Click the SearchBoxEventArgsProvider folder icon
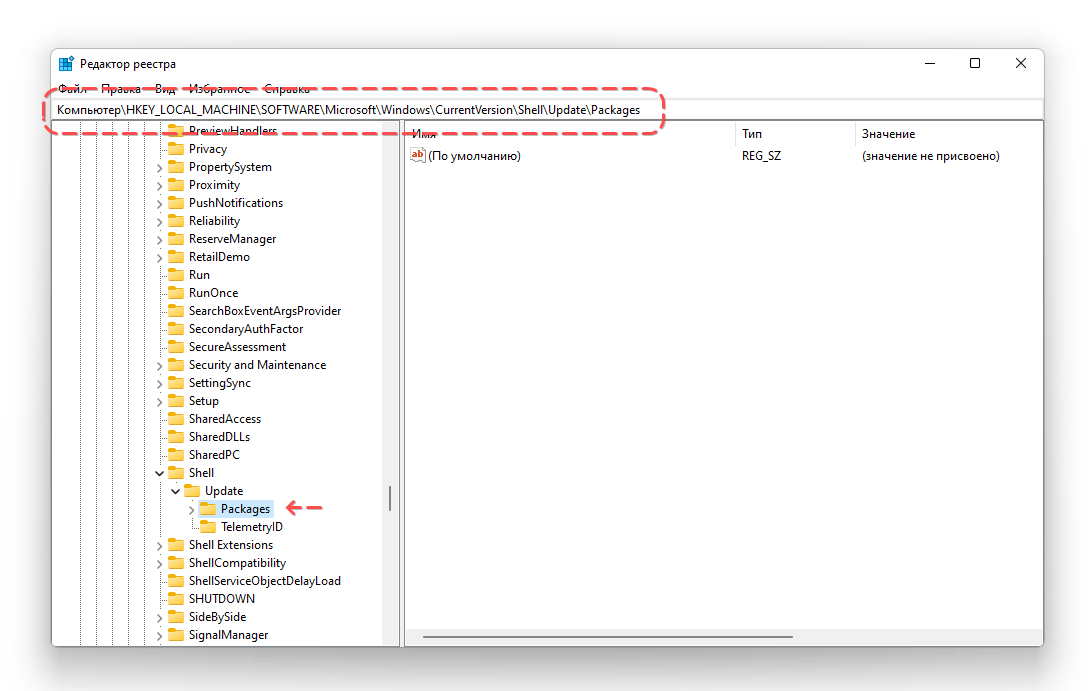 176,311
